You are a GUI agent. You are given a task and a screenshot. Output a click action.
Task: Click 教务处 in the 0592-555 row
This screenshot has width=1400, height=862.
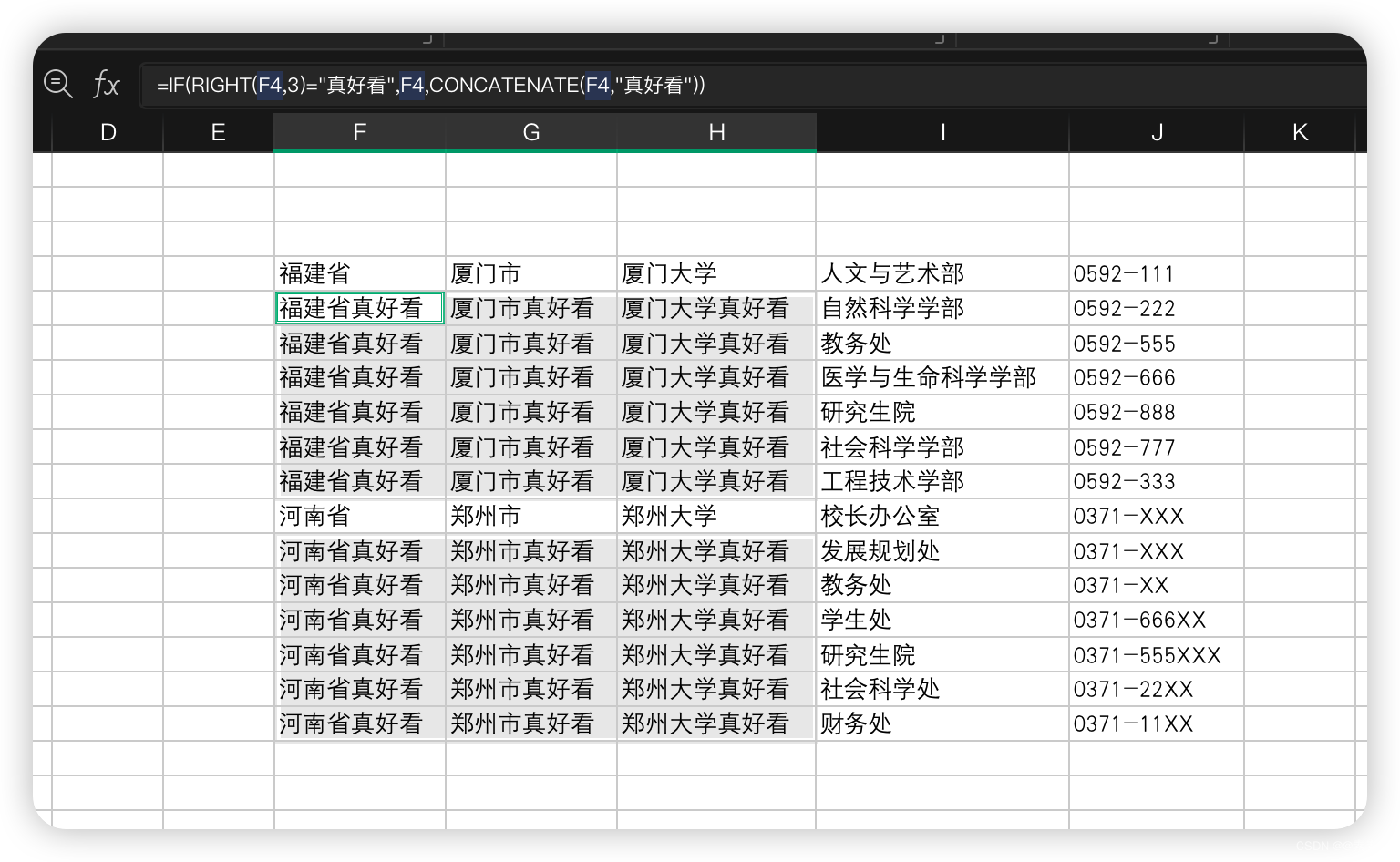click(x=942, y=344)
